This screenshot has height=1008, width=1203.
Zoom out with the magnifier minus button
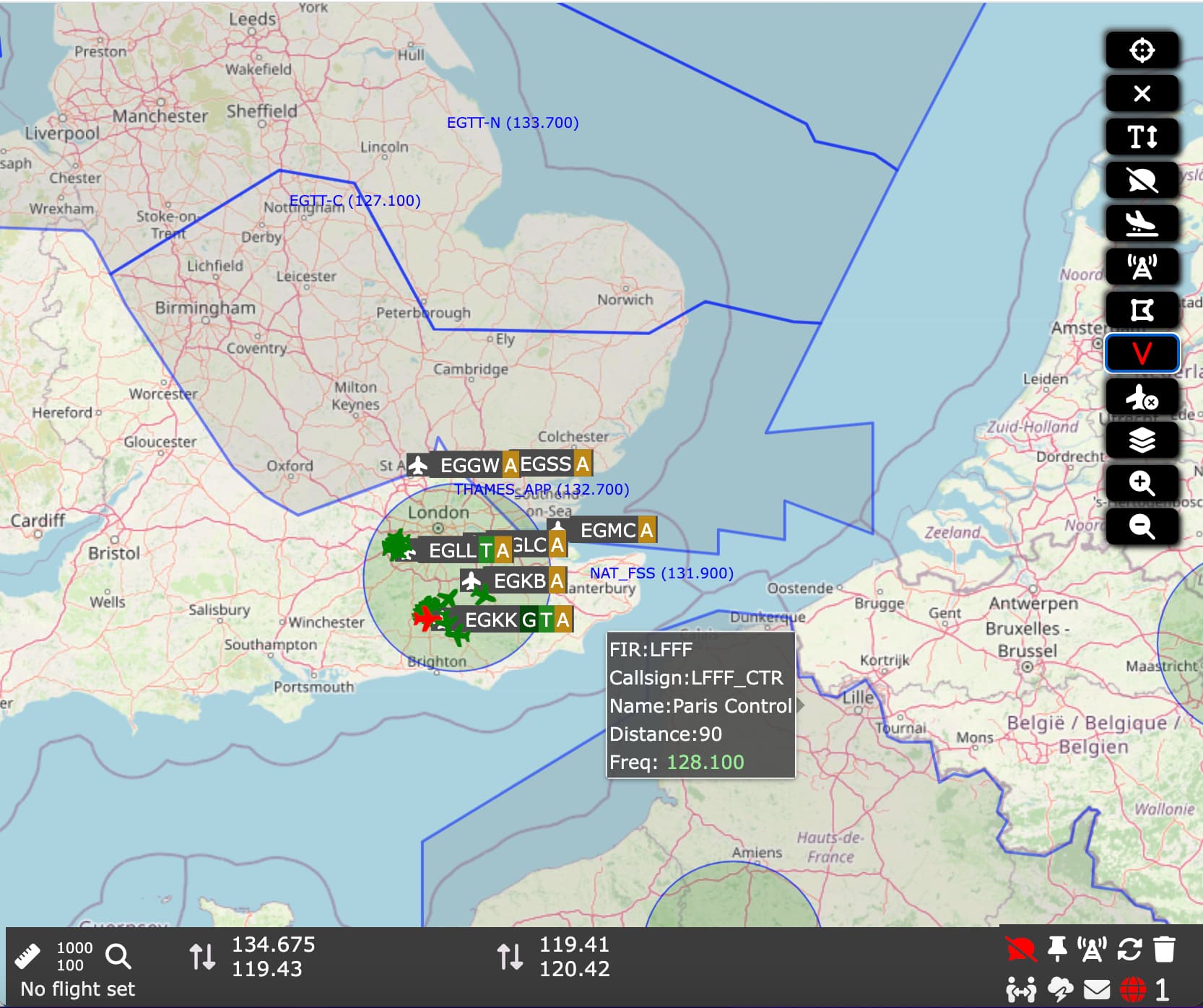coord(1142,527)
